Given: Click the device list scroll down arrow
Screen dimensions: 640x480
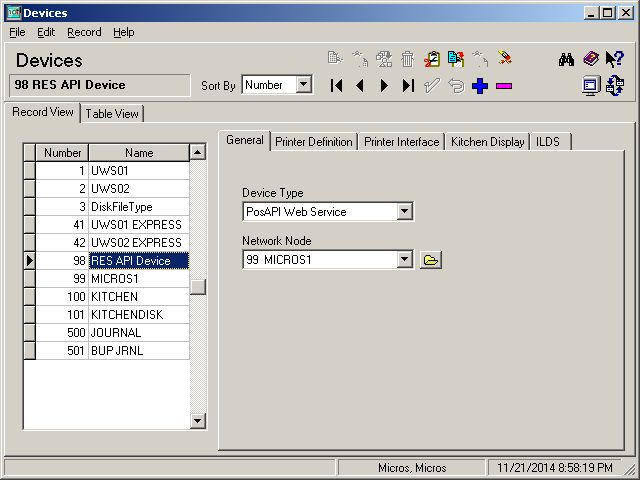Looking at the screenshot, I should pos(198,420).
